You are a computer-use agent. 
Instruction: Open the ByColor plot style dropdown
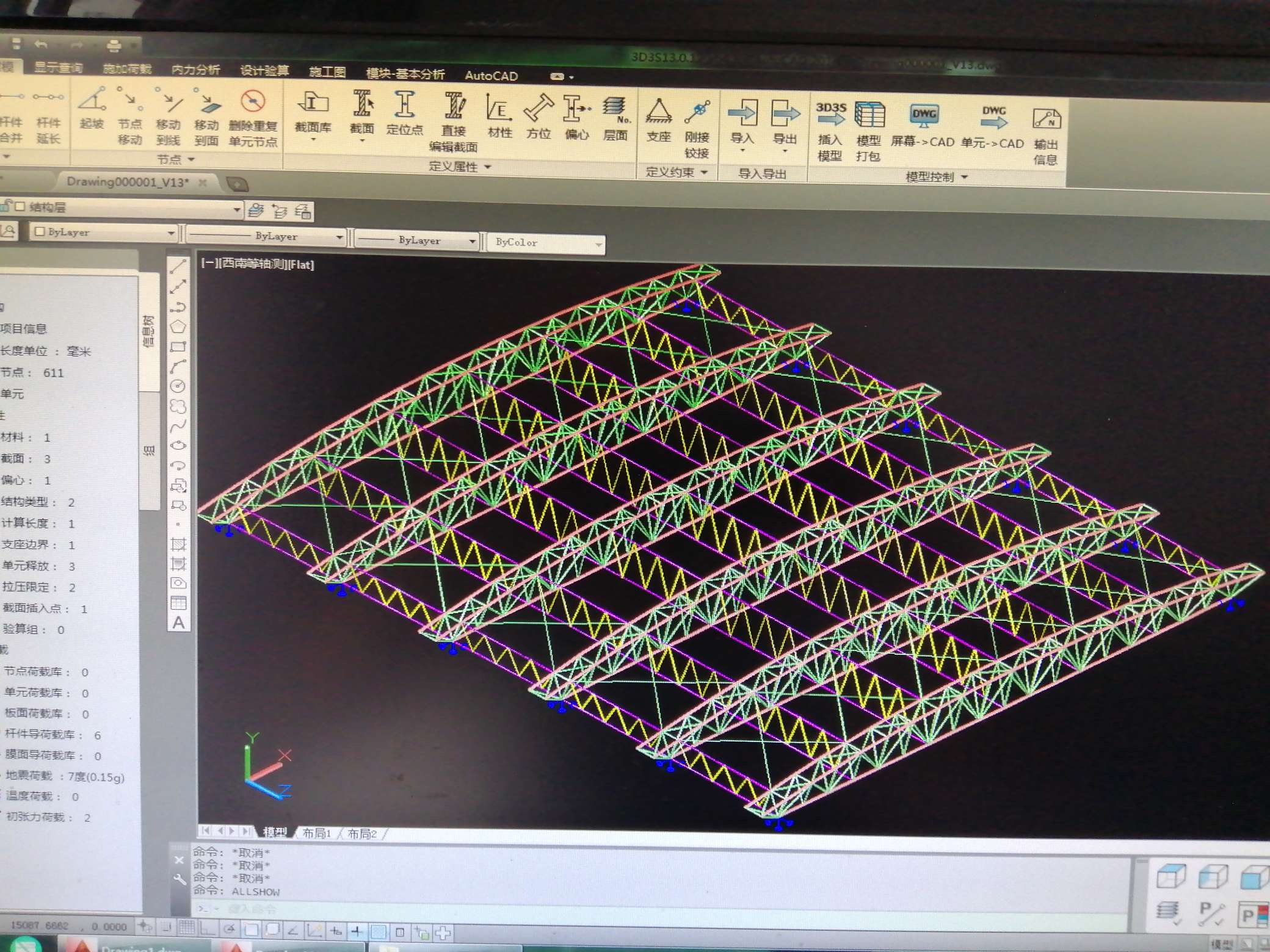tap(598, 245)
